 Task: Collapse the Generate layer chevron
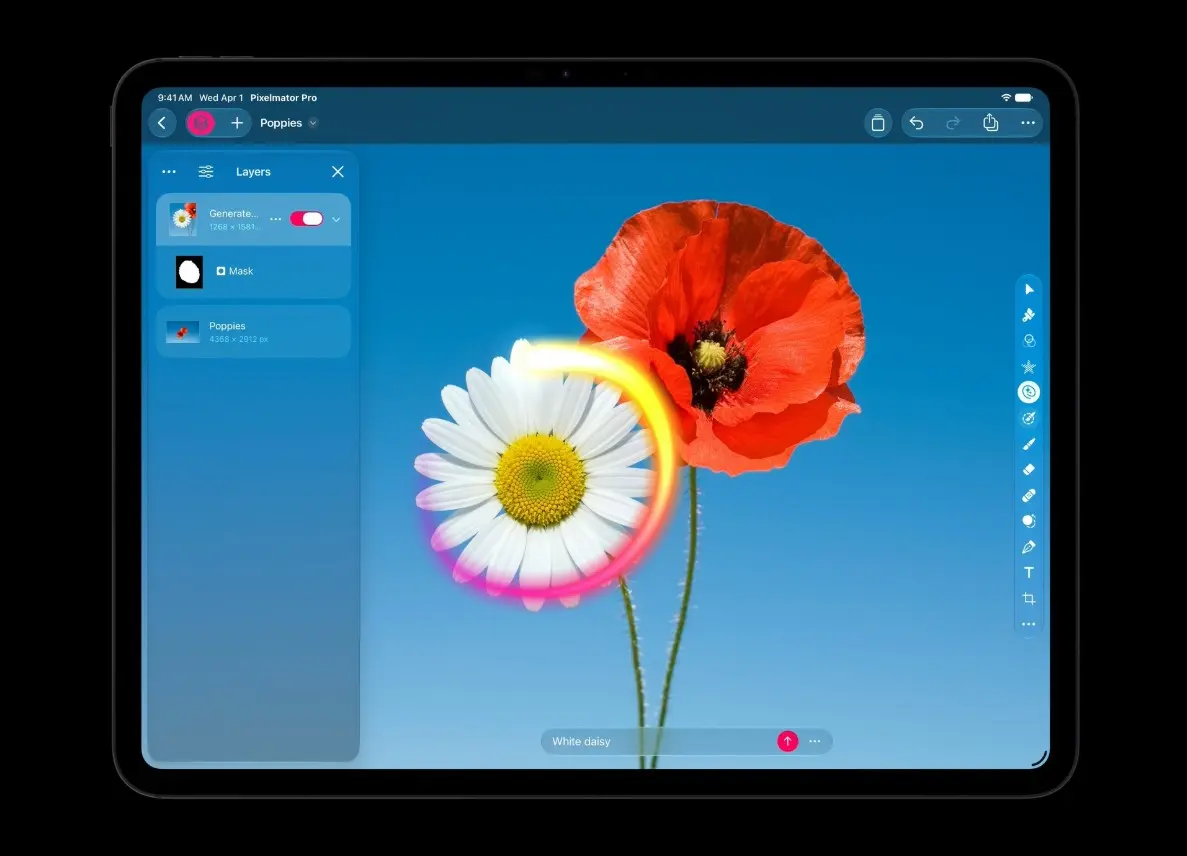point(336,219)
